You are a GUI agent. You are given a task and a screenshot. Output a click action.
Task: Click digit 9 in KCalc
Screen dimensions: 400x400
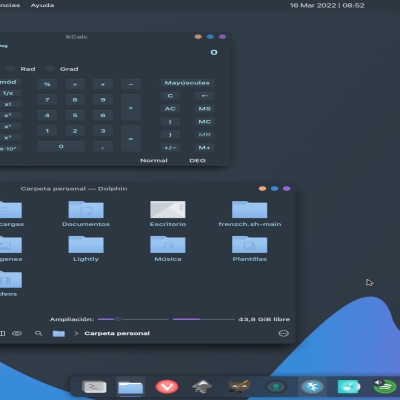103,100
